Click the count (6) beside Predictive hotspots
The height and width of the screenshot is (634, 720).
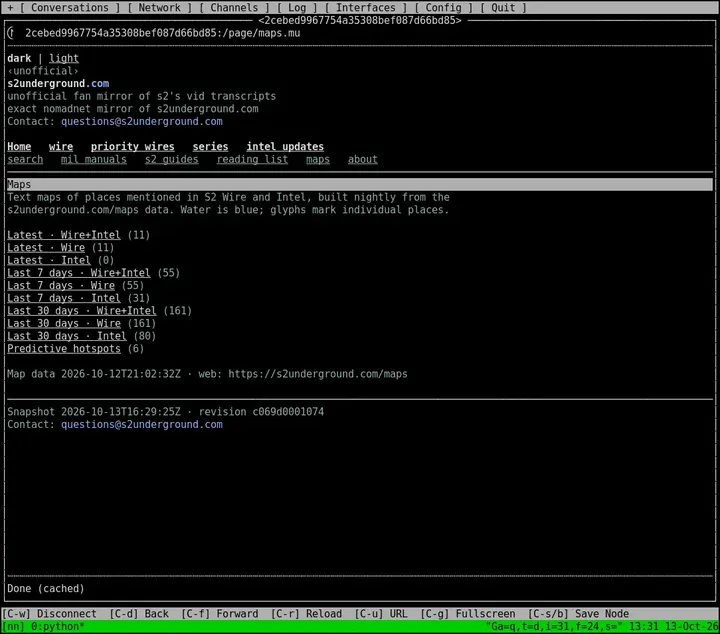[x=136, y=349]
